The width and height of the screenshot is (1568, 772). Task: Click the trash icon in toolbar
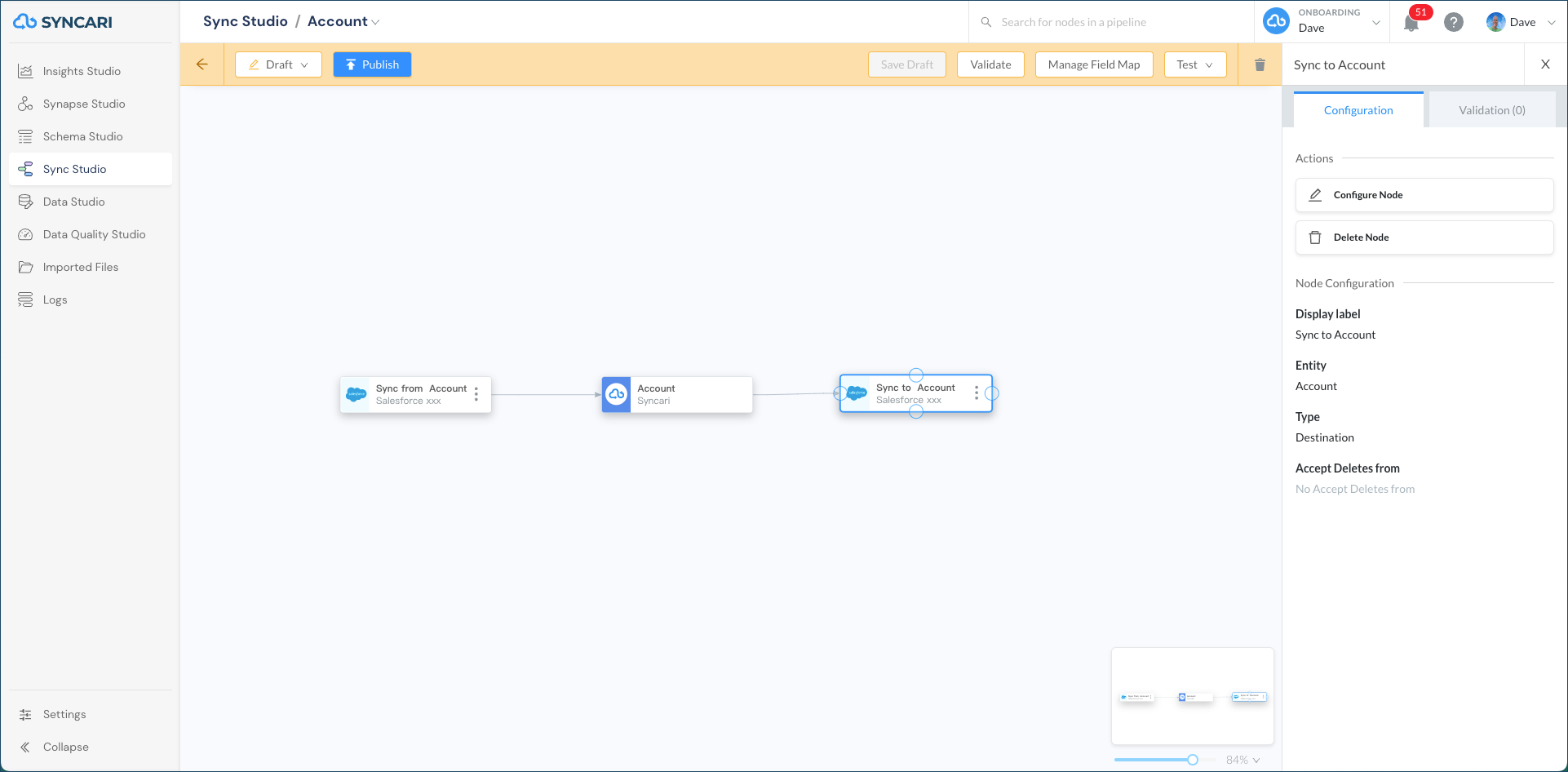click(x=1260, y=64)
